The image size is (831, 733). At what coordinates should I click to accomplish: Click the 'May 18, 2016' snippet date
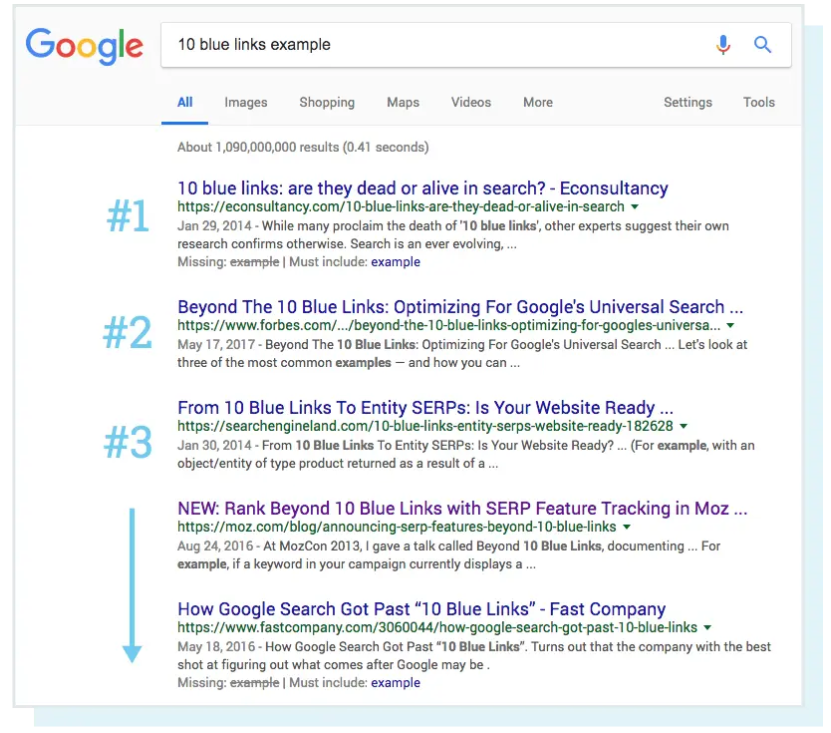[216, 647]
